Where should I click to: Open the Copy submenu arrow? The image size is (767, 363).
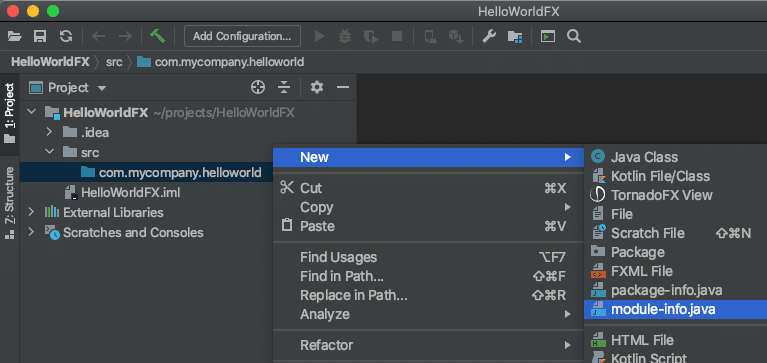coord(567,207)
